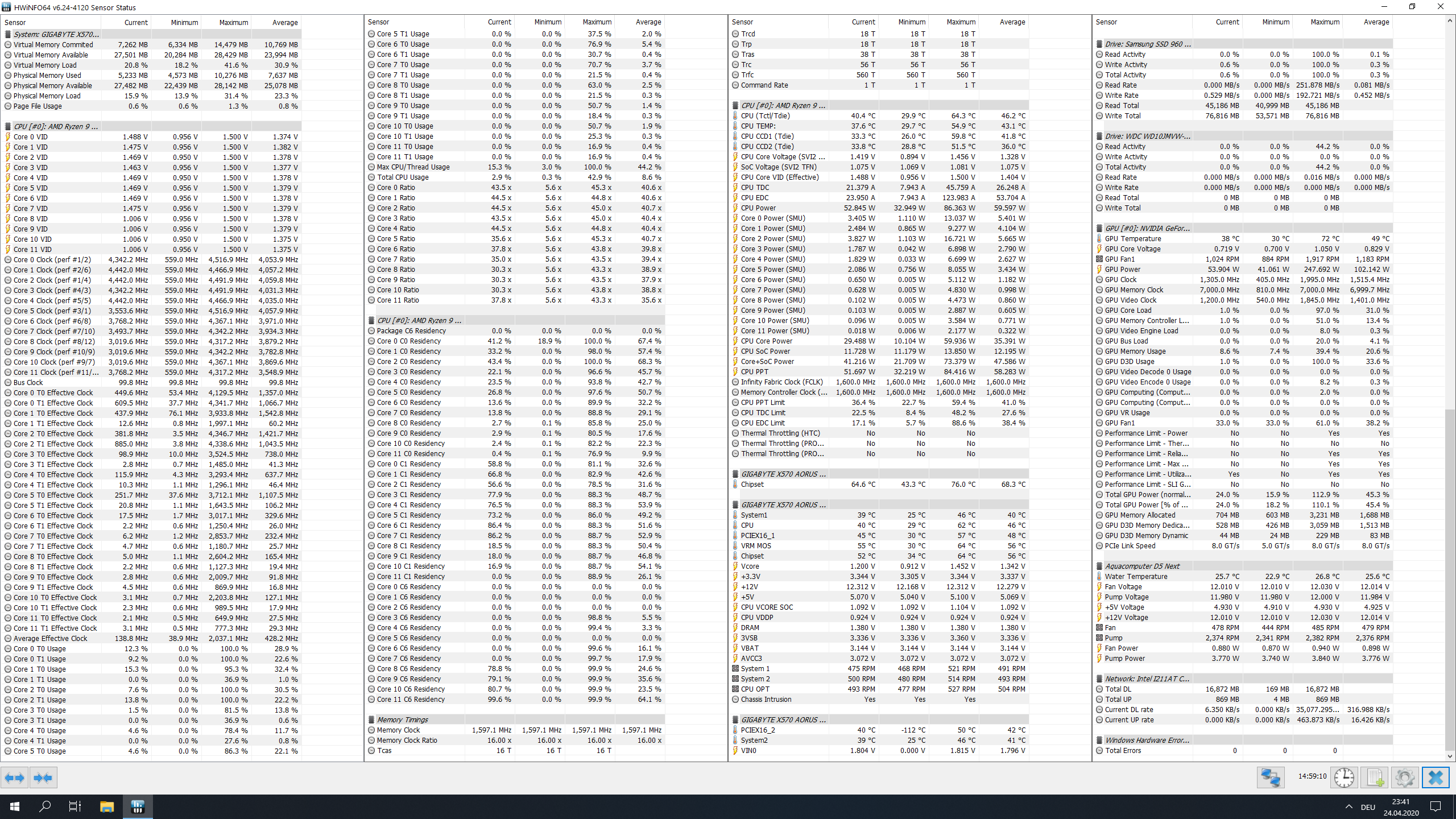Select the GPU Temperature sensor row
This screenshot has height=819, width=1456.
point(1133,239)
